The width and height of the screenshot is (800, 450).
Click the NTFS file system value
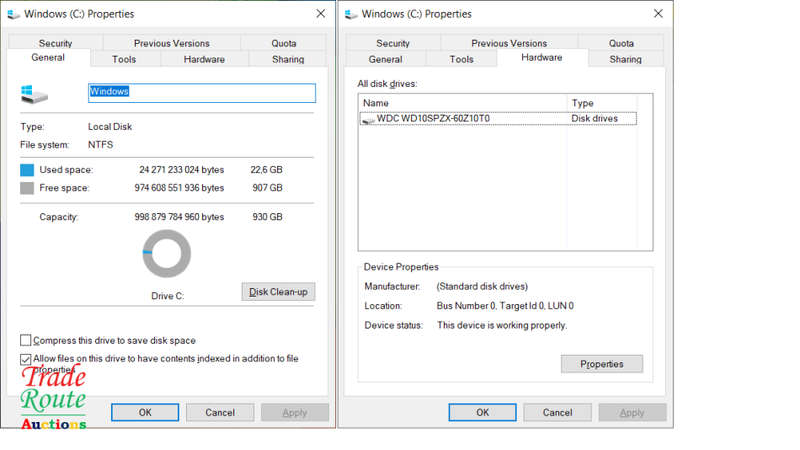(x=101, y=145)
